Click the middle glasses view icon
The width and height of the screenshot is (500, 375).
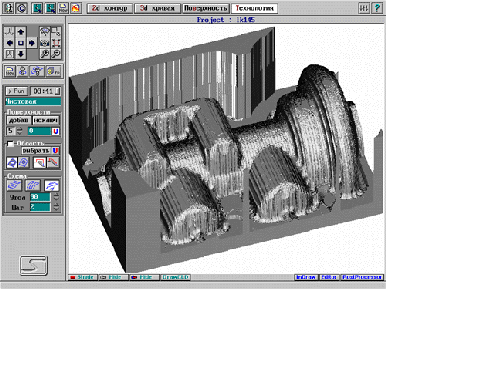click(x=45, y=43)
